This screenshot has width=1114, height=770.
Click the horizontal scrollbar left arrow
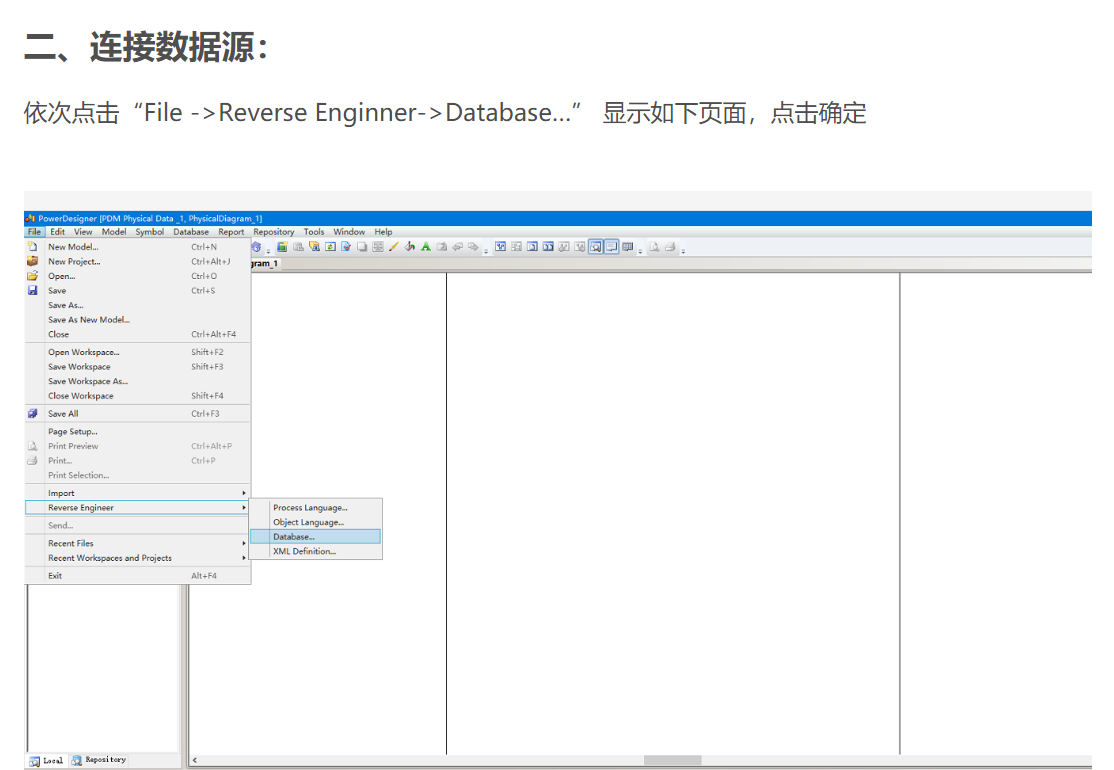pyautogui.click(x=195, y=760)
